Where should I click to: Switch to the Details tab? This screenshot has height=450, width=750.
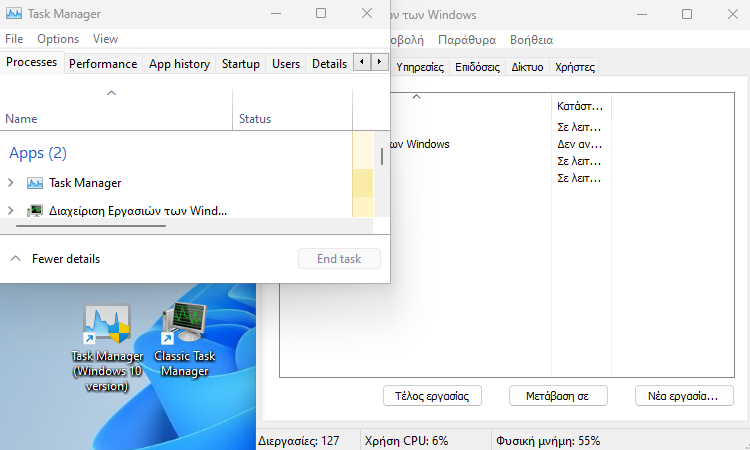329,64
